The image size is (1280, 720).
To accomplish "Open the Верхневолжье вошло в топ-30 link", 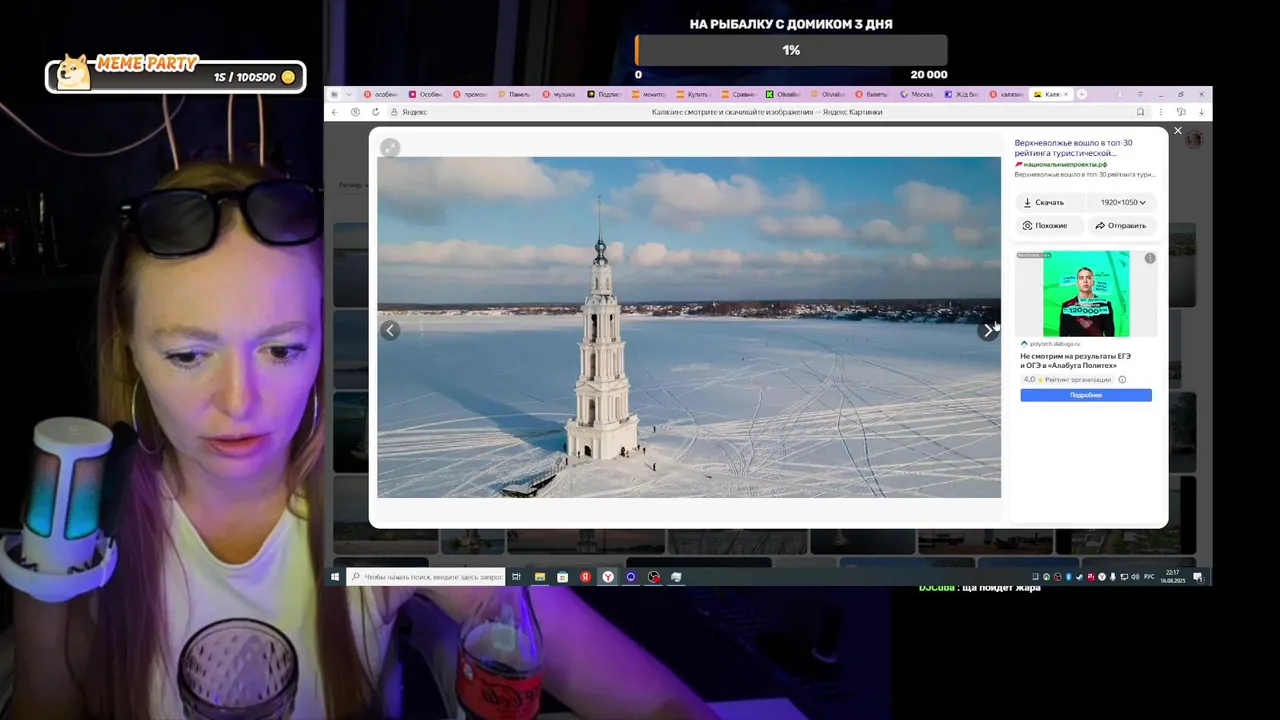I will point(1073,148).
